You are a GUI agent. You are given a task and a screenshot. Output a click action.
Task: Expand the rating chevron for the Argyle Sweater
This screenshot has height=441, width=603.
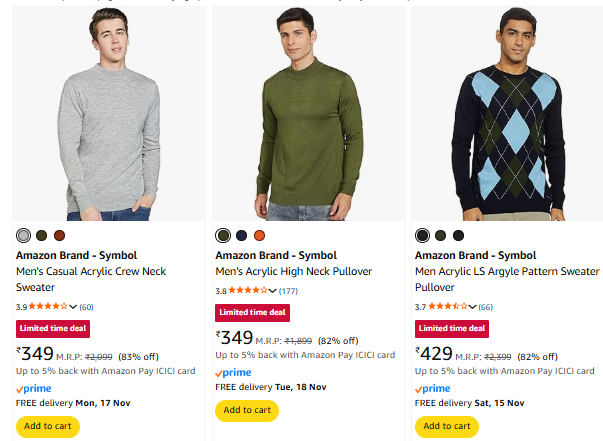point(472,306)
